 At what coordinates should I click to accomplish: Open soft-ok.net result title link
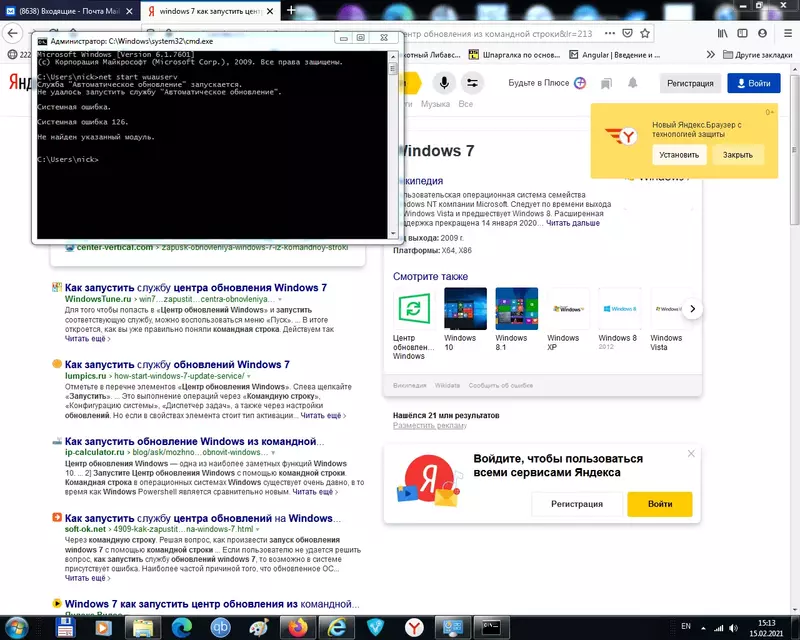(x=203, y=518)
